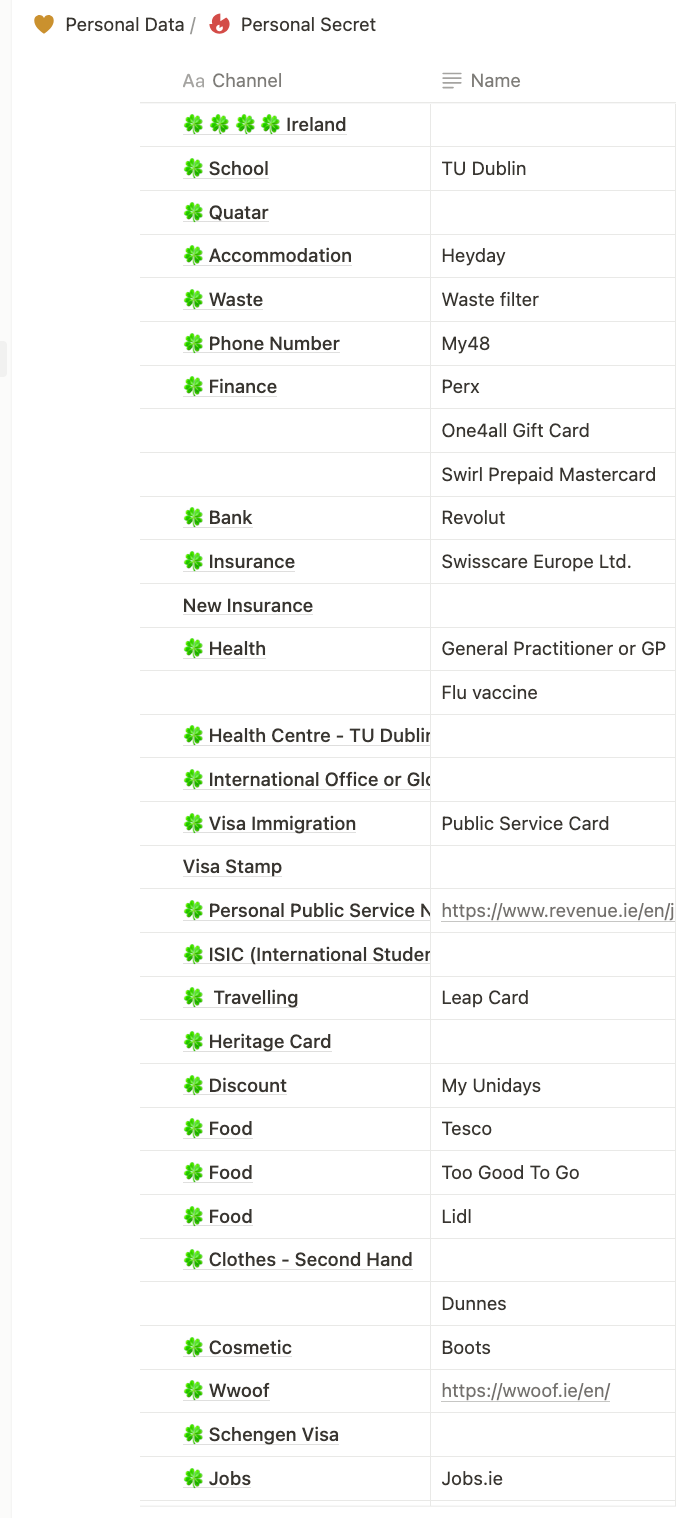Open the New Insurance entry
Screen dimensions: 676x1518
(x=247, y=605)
